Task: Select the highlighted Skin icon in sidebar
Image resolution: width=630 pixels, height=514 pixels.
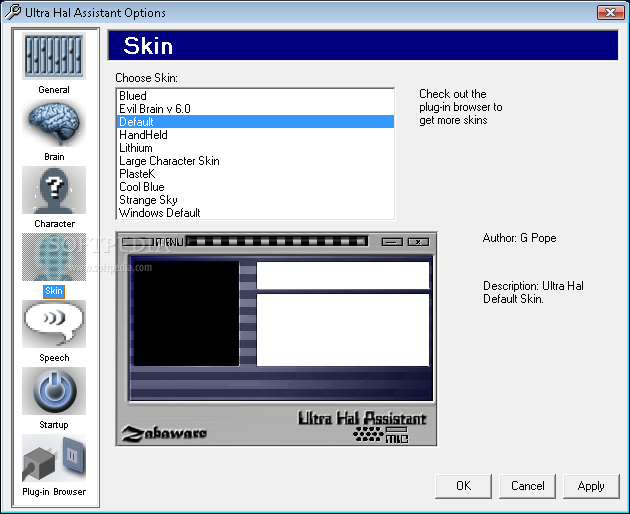Action: click(54, 257)
